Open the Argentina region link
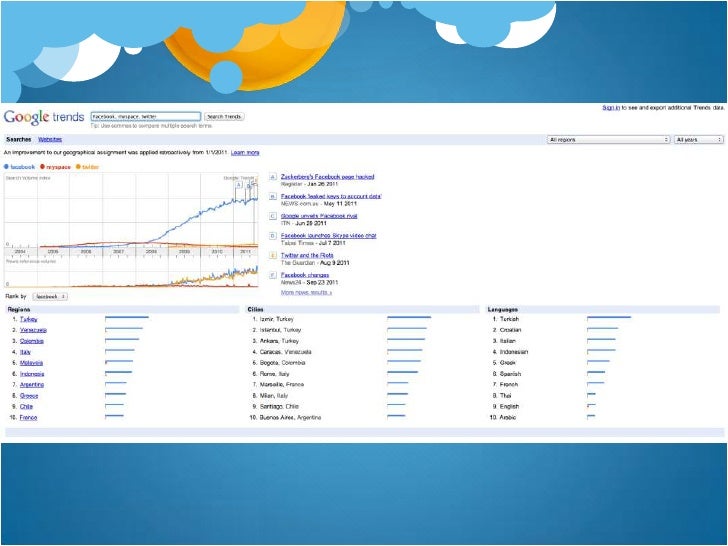Viewport: 728px width, 546px height. coord(32,385)
